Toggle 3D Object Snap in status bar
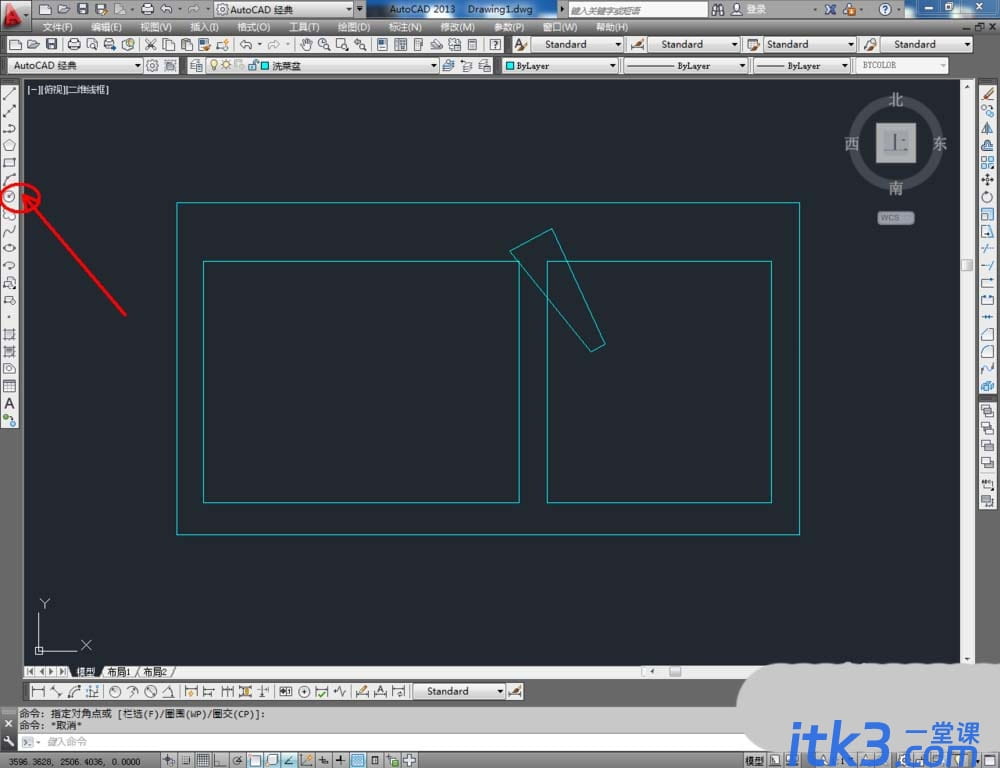The width and height of the screenshot is (1000, 768). point(272,760)
